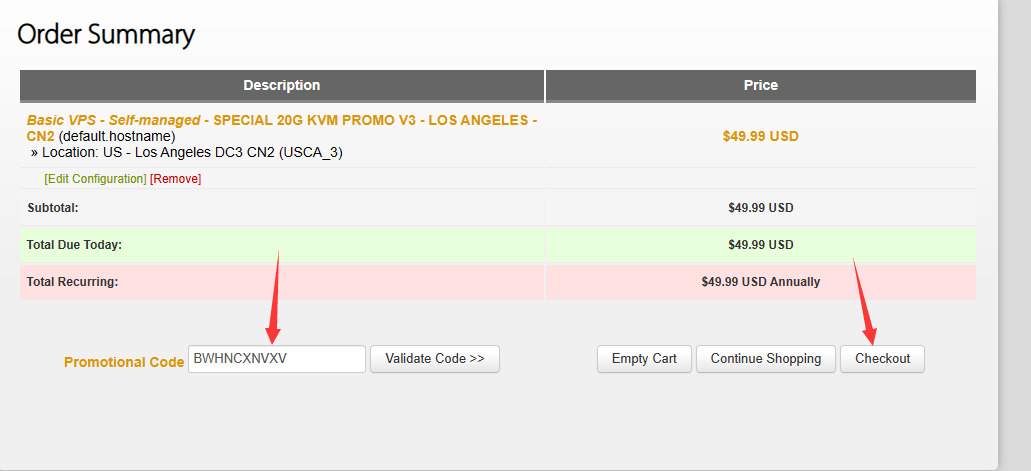The image size is (1031, 471).
Task: Click the Promotional Code input field
Action: pos(277,359)
